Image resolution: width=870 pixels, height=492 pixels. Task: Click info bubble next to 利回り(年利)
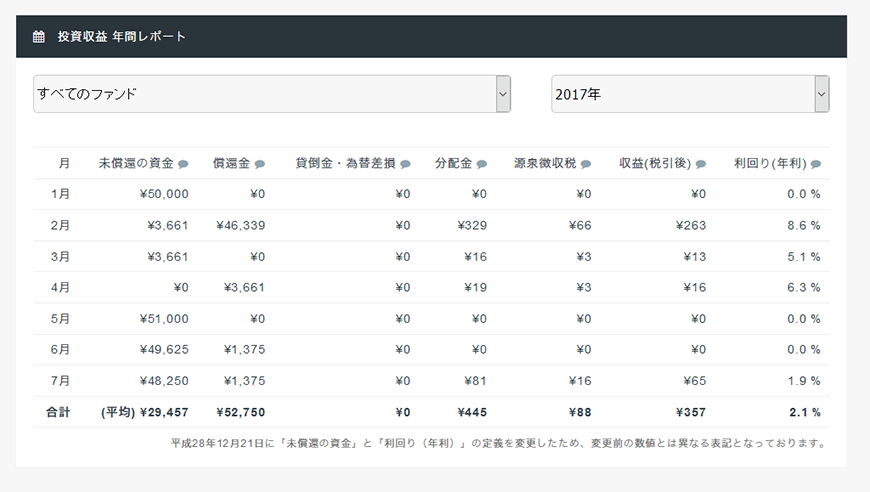[x=816, y=164]
